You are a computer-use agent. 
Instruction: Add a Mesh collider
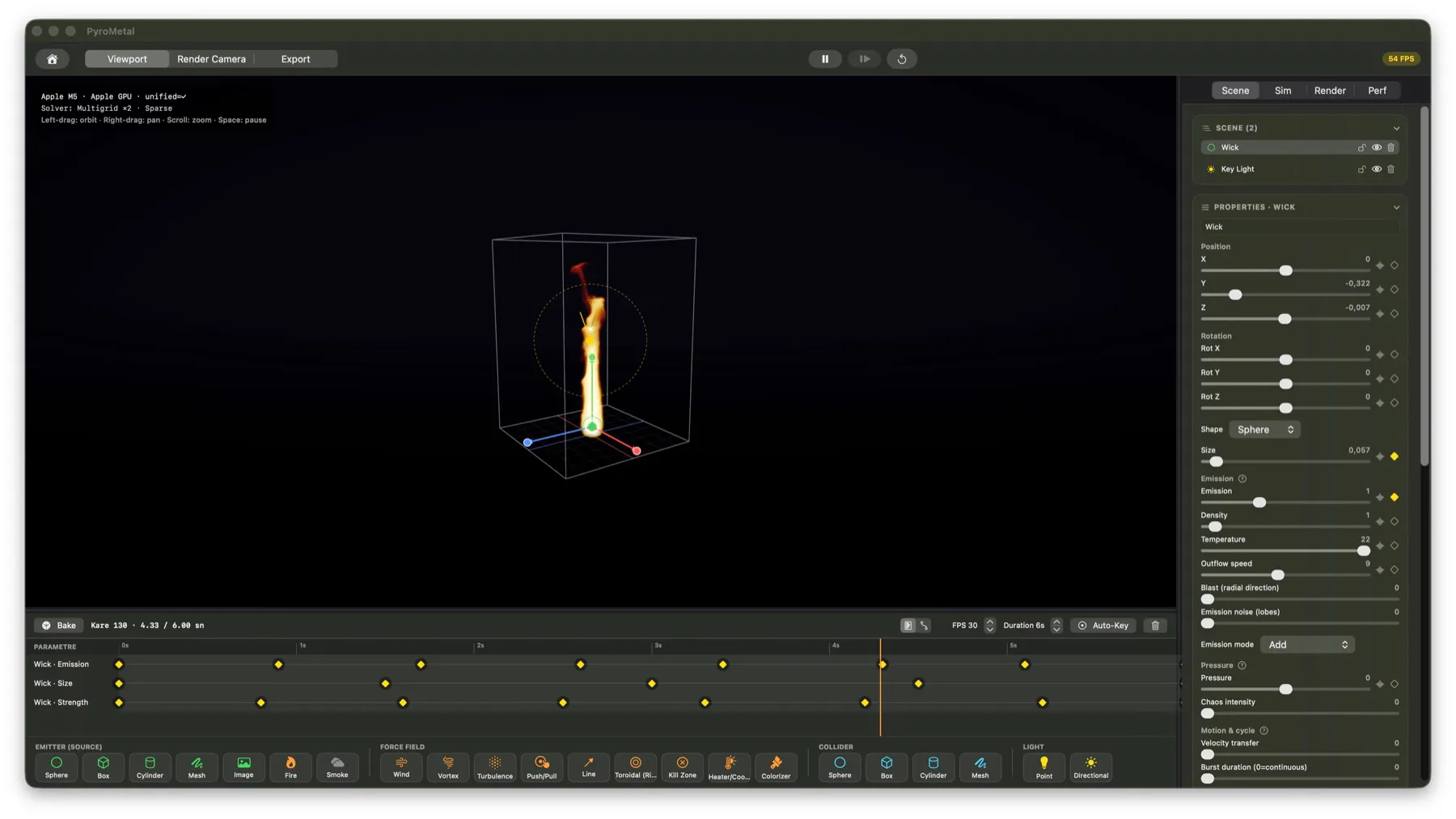click(980, 767)
